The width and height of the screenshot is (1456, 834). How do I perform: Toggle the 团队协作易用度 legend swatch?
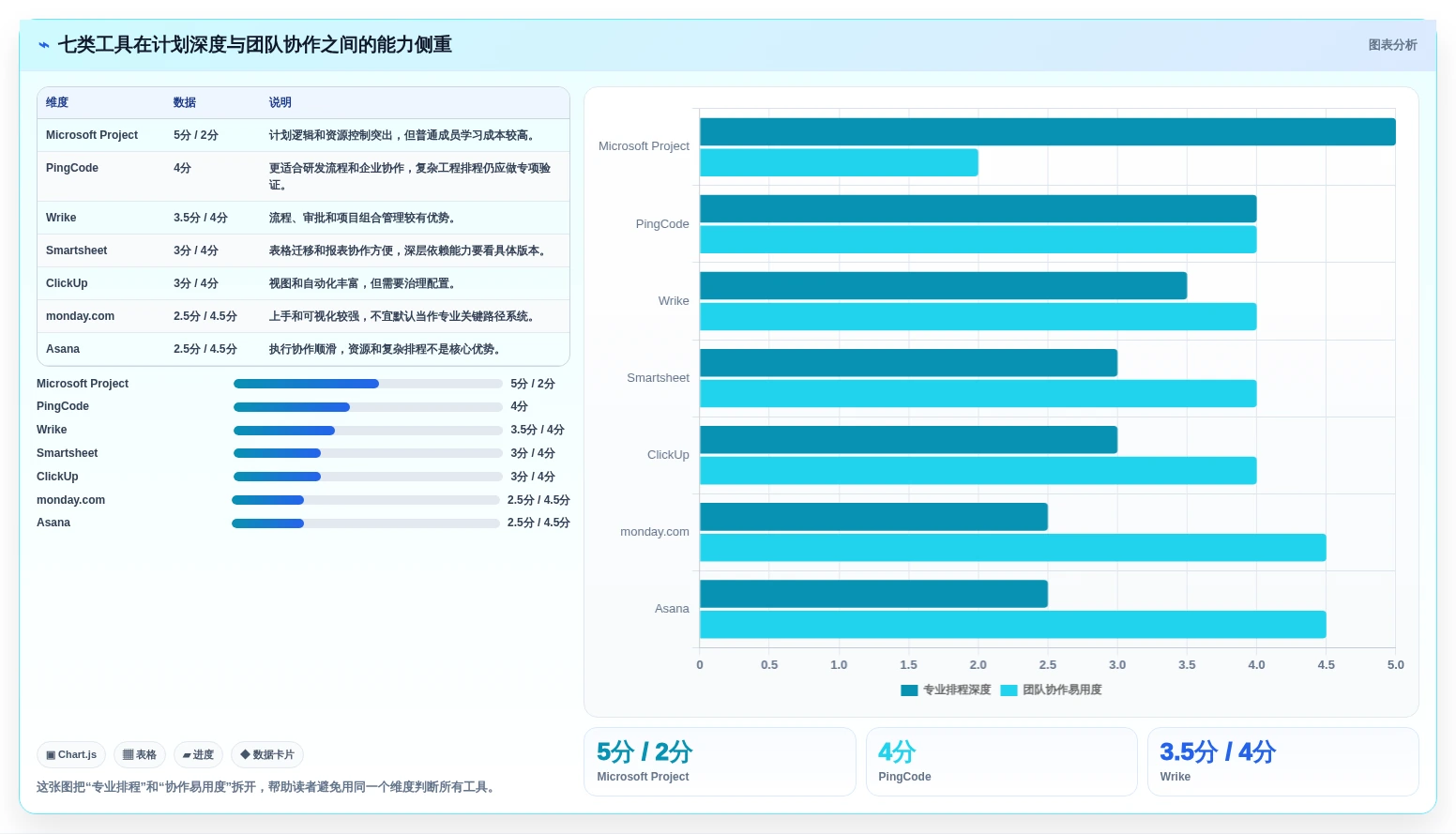click(x=1009, y=690)
